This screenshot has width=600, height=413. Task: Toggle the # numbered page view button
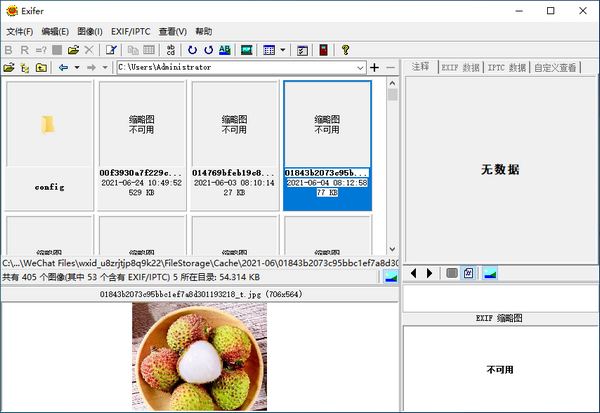click(468, 273)
